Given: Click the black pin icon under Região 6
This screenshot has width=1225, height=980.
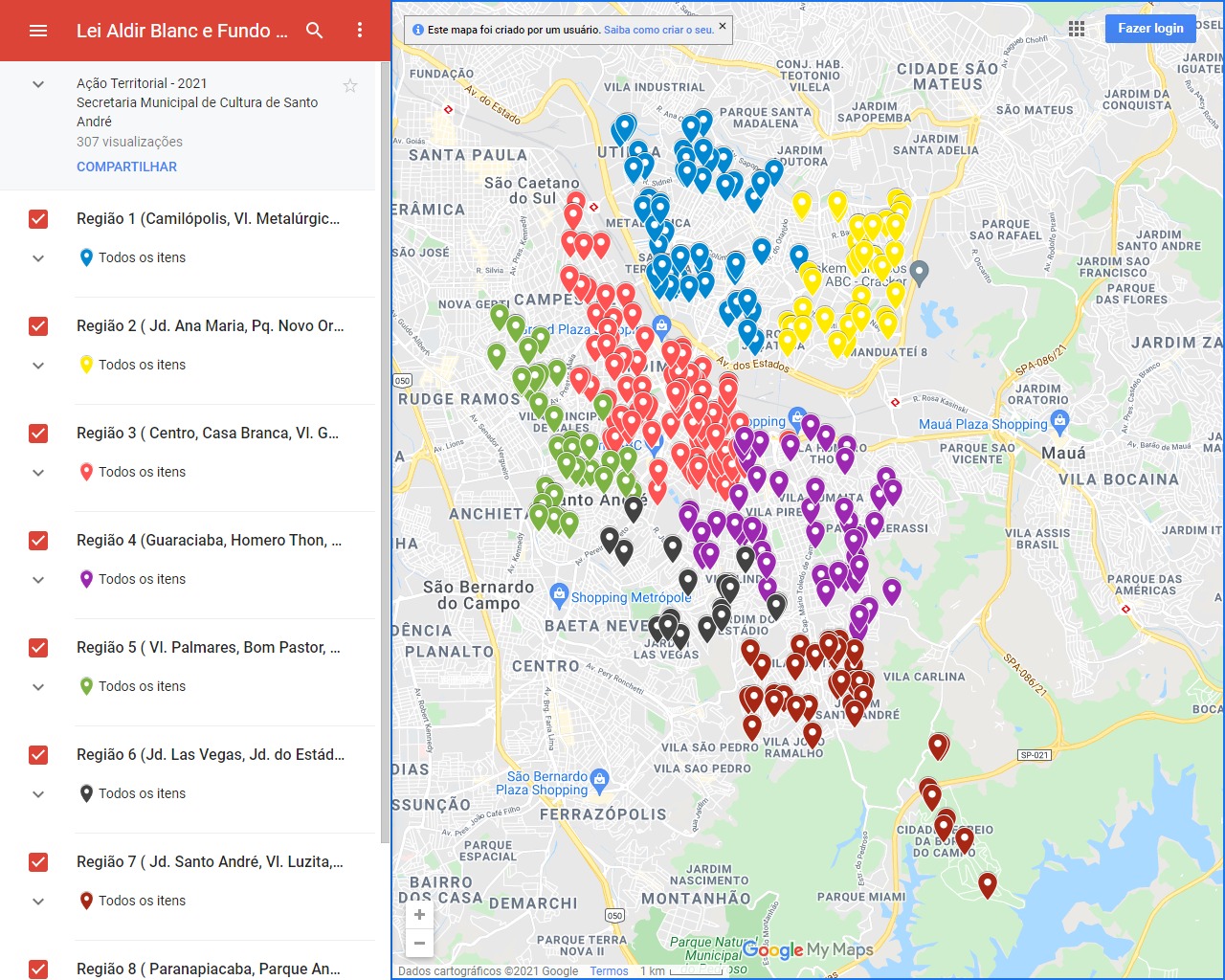Looking at the screenshot, I should click(x=86, y=793).
